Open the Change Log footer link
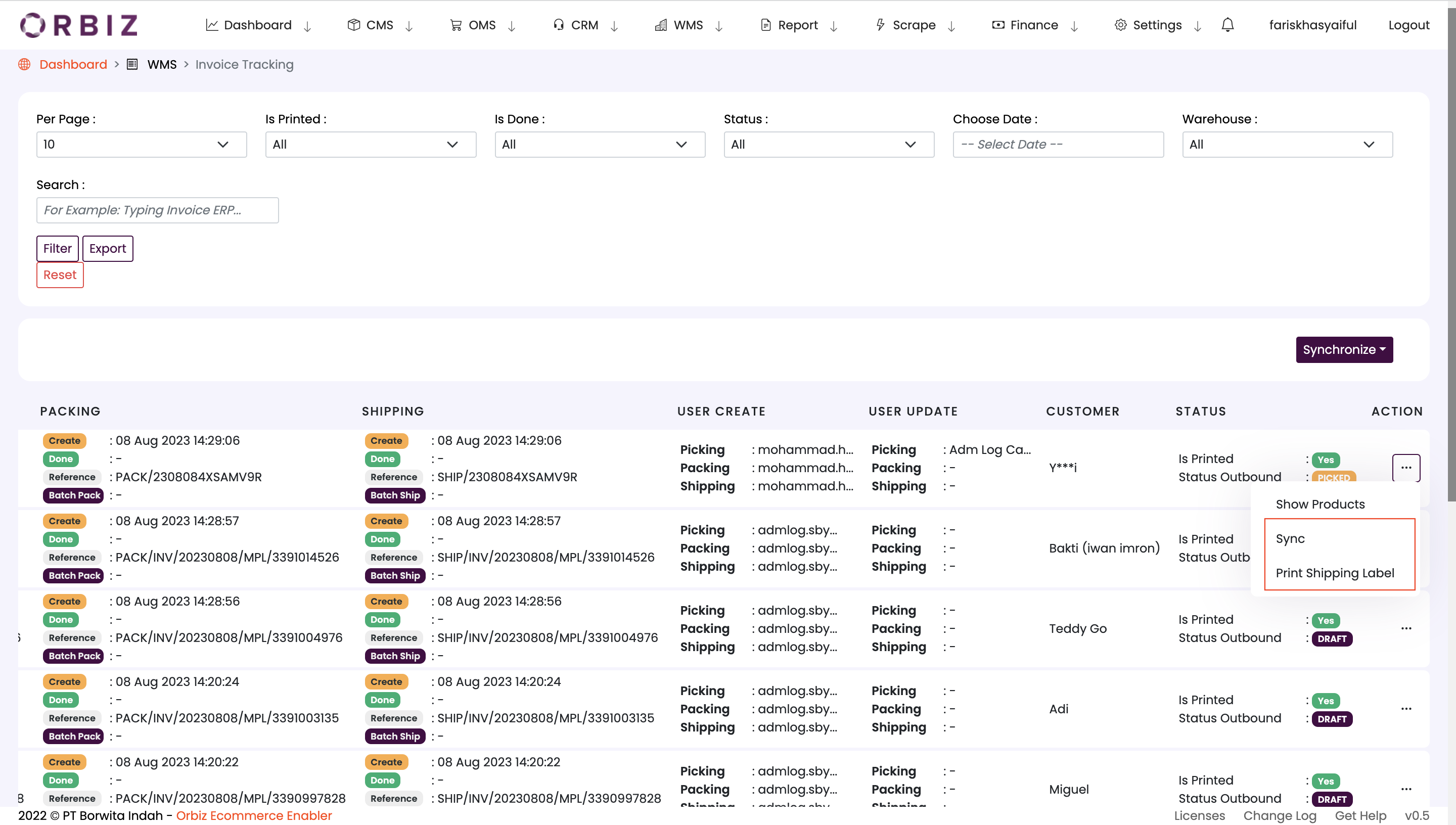Viewport: 1456px width, 825px height. 1280,815
